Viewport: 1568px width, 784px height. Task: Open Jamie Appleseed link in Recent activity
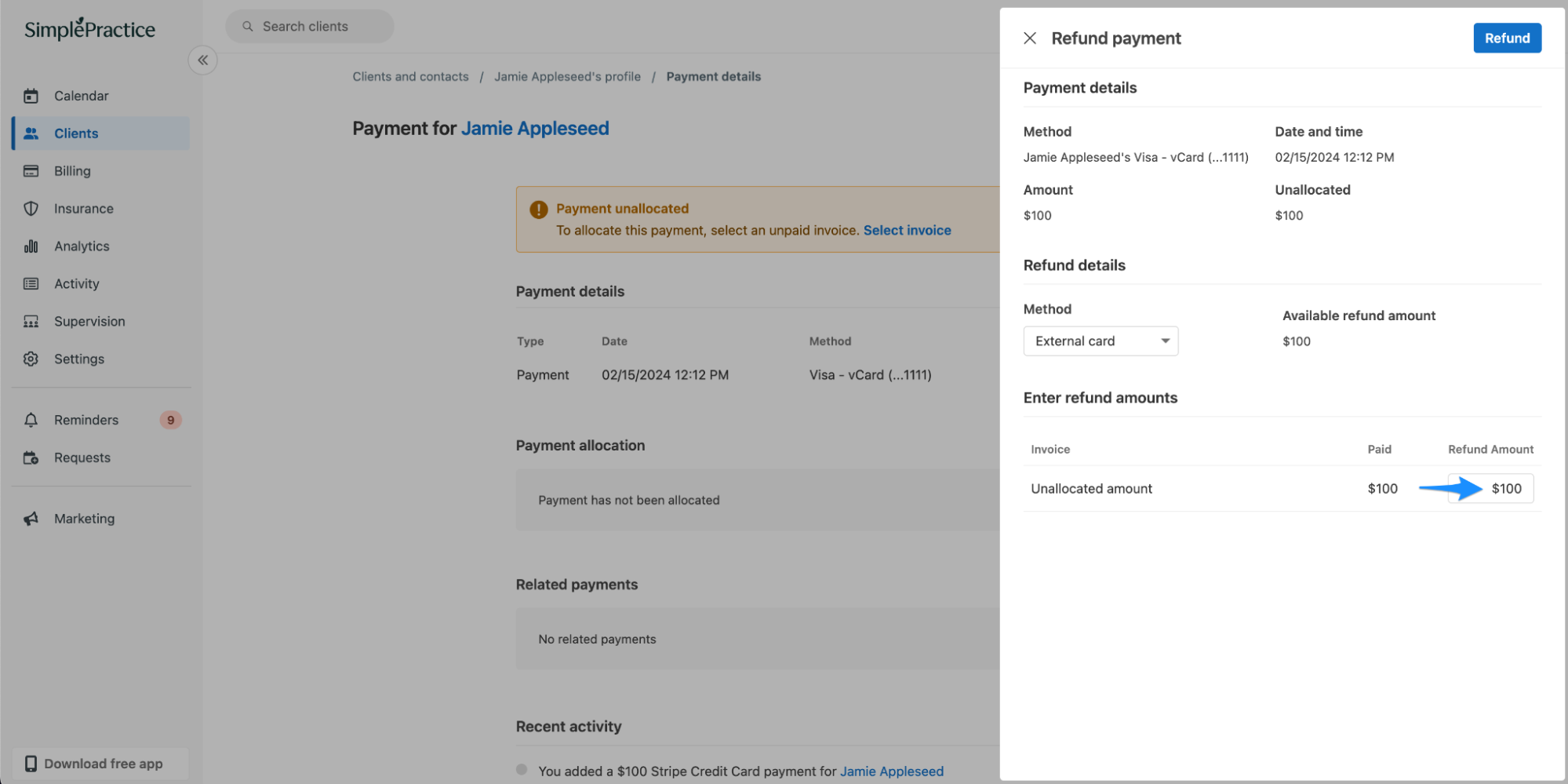click(x=892, y=771)
